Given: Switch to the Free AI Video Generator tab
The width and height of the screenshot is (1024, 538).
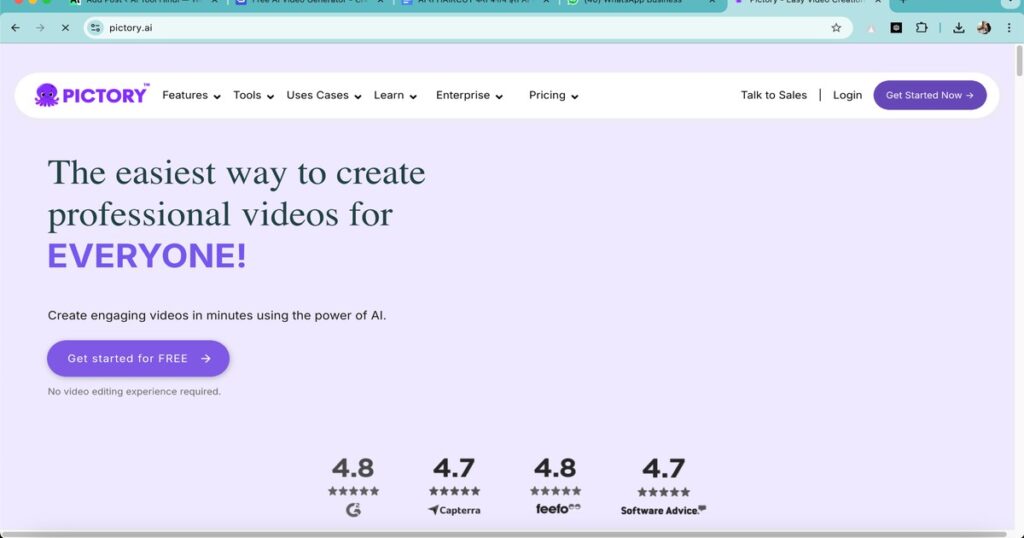Looking at the screenshot, I should pos(310,3).
